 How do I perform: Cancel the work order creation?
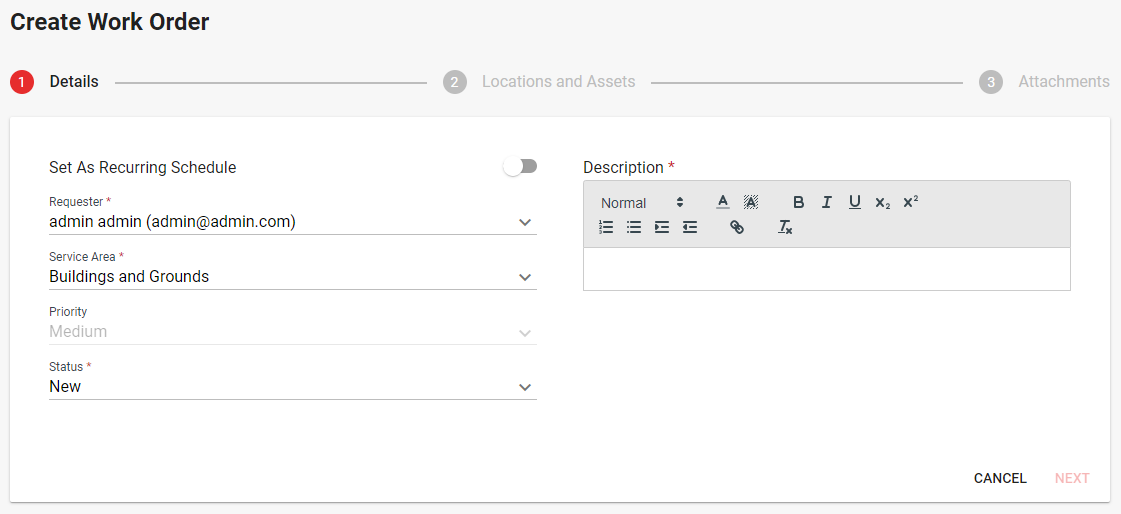[1000, 478]
